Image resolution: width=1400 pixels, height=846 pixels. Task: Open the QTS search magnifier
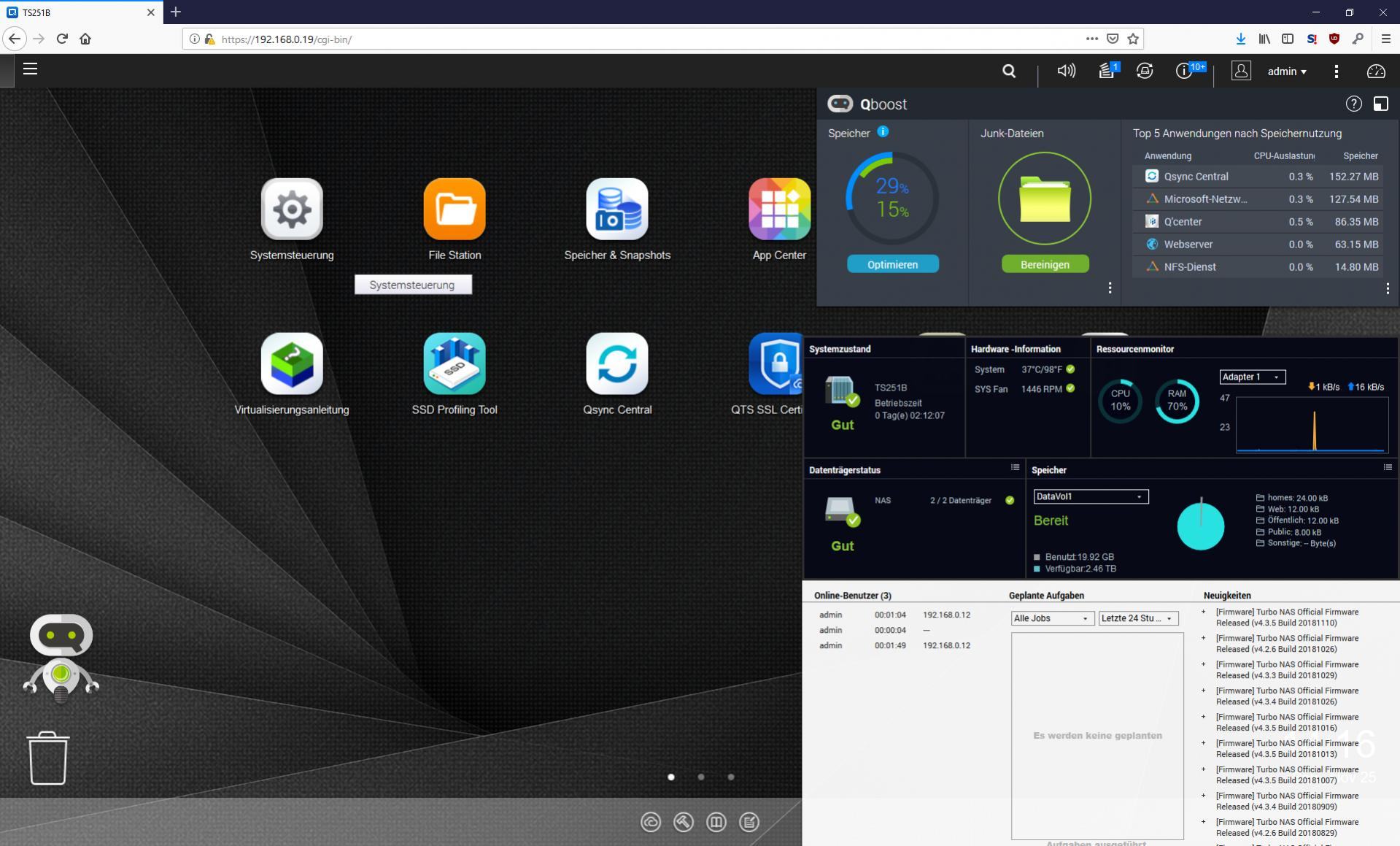tap(1009, 71)
